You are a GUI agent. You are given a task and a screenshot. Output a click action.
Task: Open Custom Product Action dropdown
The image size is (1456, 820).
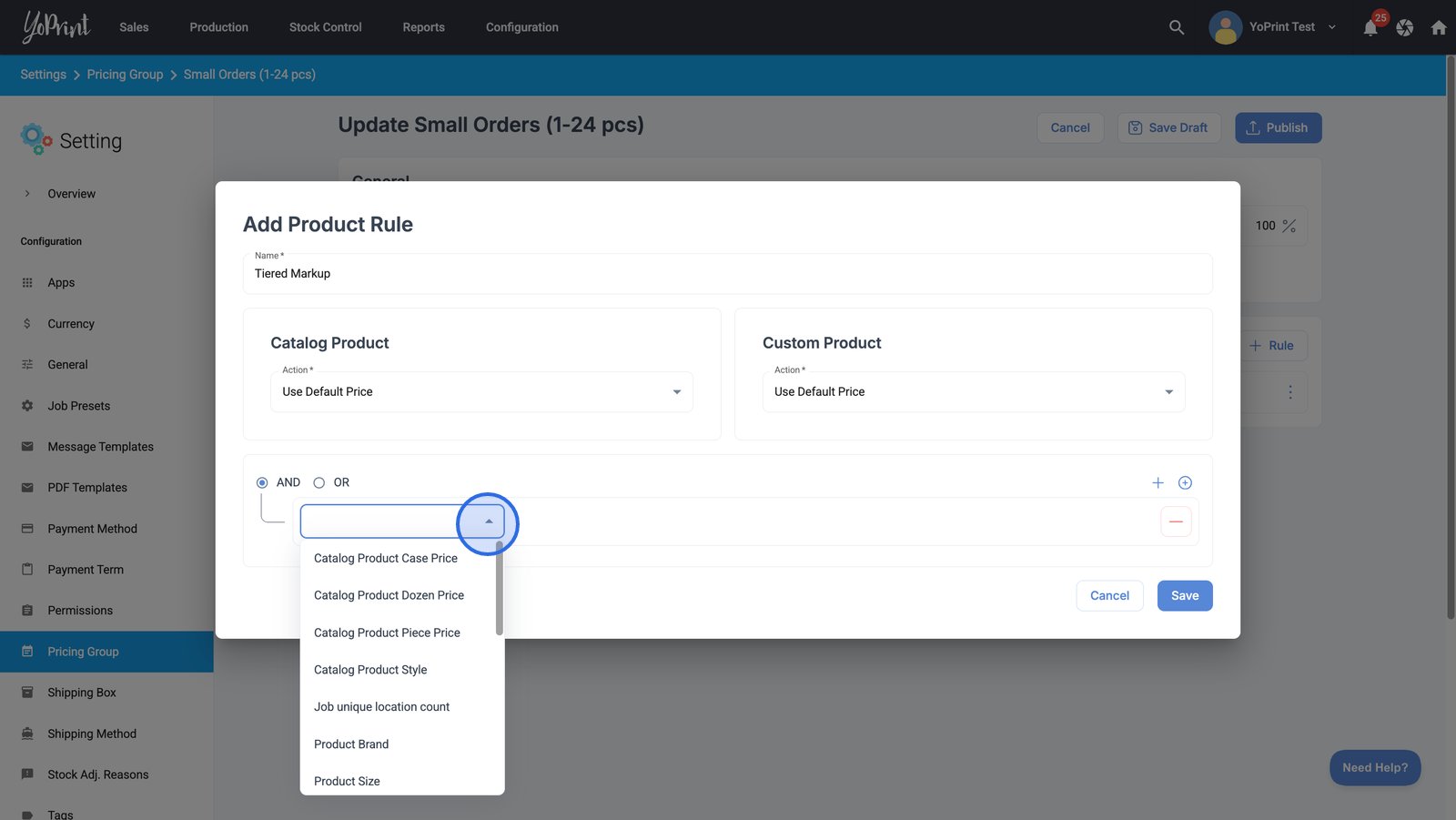(x=973, y=392)
